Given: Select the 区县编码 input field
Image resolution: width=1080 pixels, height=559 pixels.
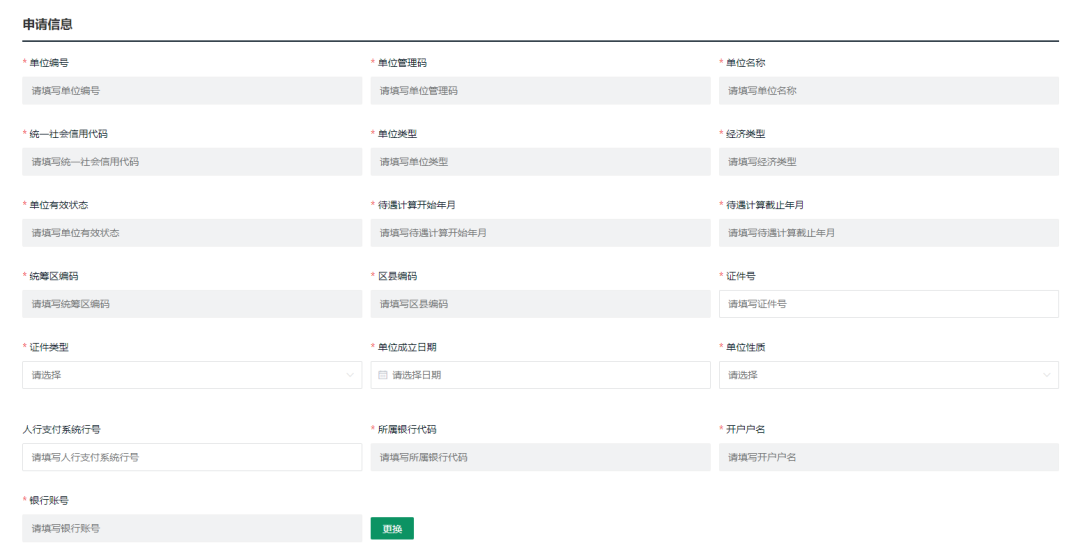Looking at the screenshot, I should 540,304.
